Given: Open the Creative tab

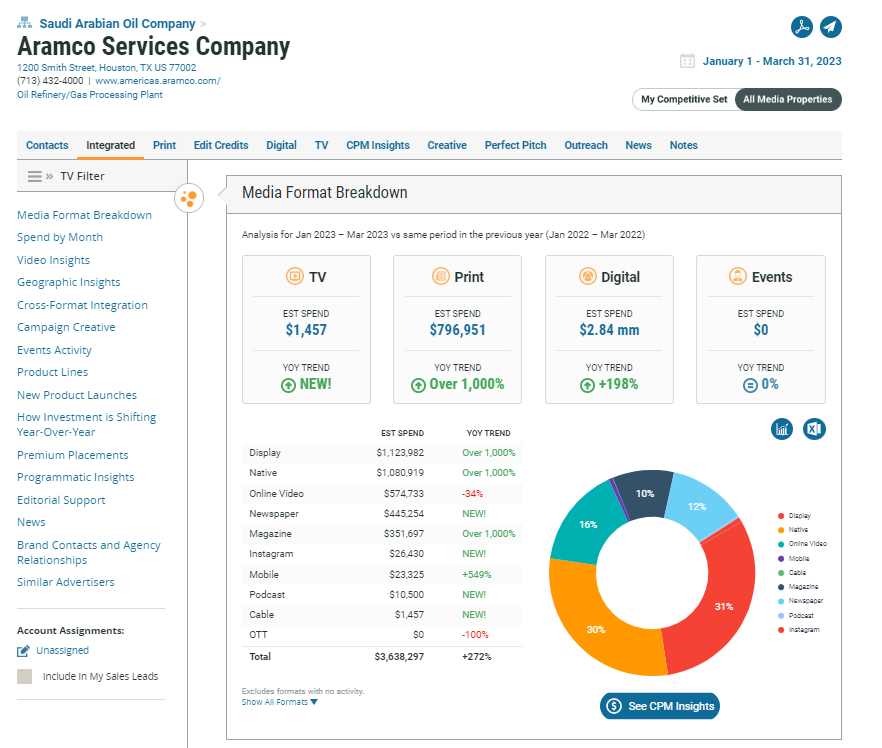Looking at the screenshot, I should pos(447,145).
